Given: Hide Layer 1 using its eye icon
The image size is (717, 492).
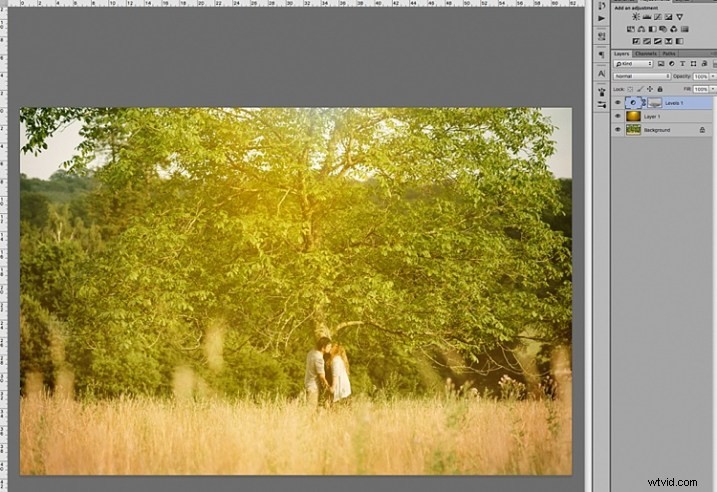Looking at the screenshot, I should [618, 116].
